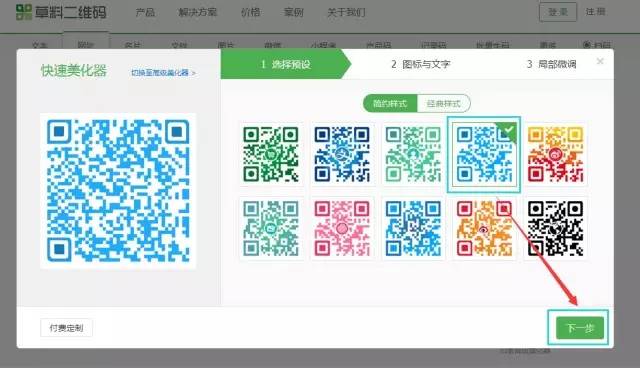Click the 付费定制 button
The image size is (640, 368).
[66, 328]
